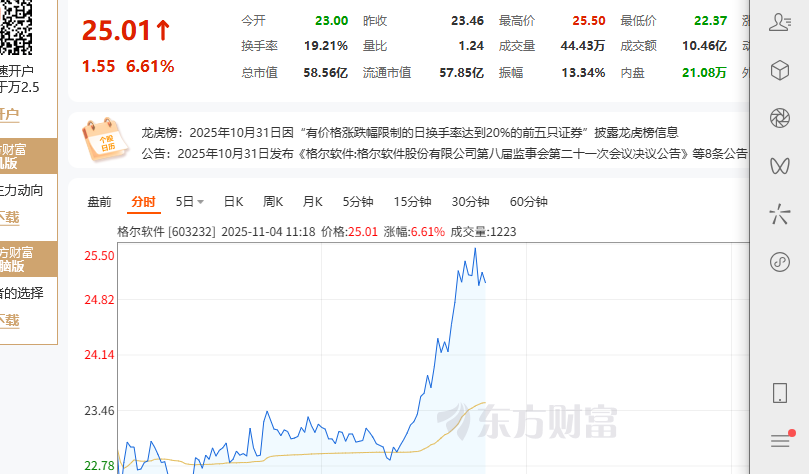Click the 成交量 value 44.43万

[x=583, y=46]
